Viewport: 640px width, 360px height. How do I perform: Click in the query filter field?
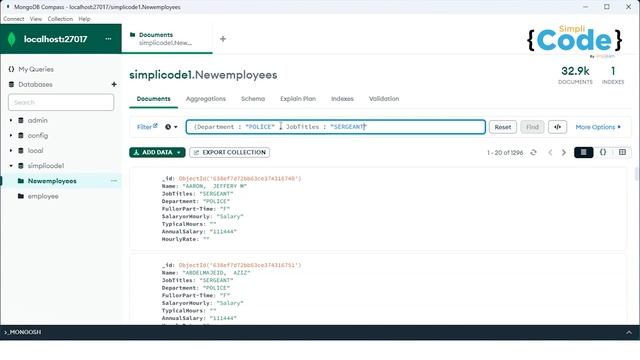click(x=336, y=127)
